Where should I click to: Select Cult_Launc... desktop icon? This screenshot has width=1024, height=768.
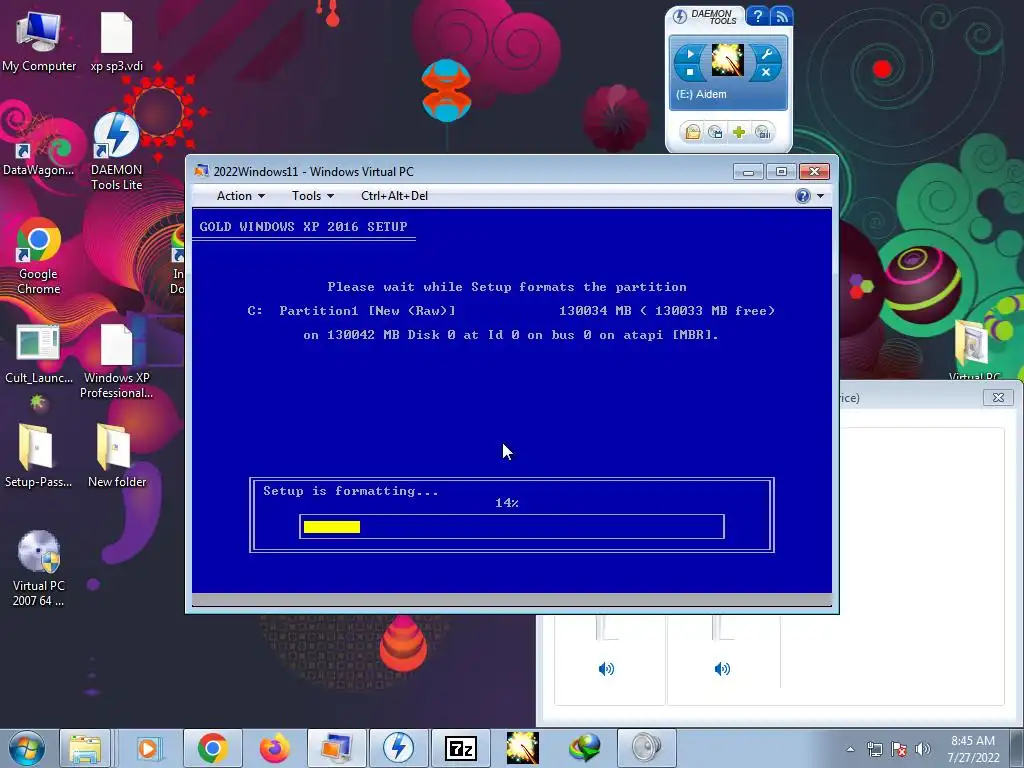[x=39, y=354]
